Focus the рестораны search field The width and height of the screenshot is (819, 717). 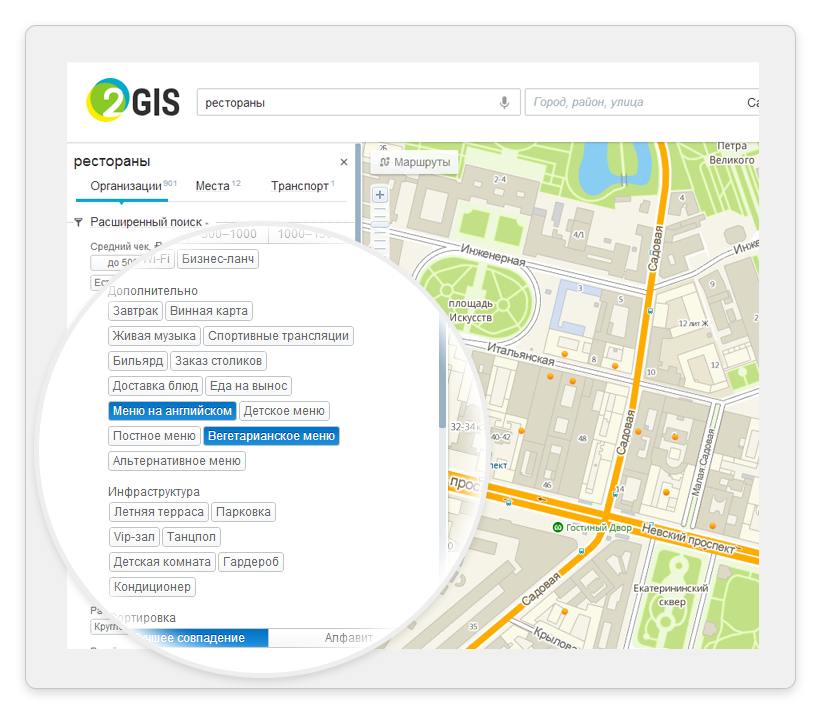[x=358, y=102]
